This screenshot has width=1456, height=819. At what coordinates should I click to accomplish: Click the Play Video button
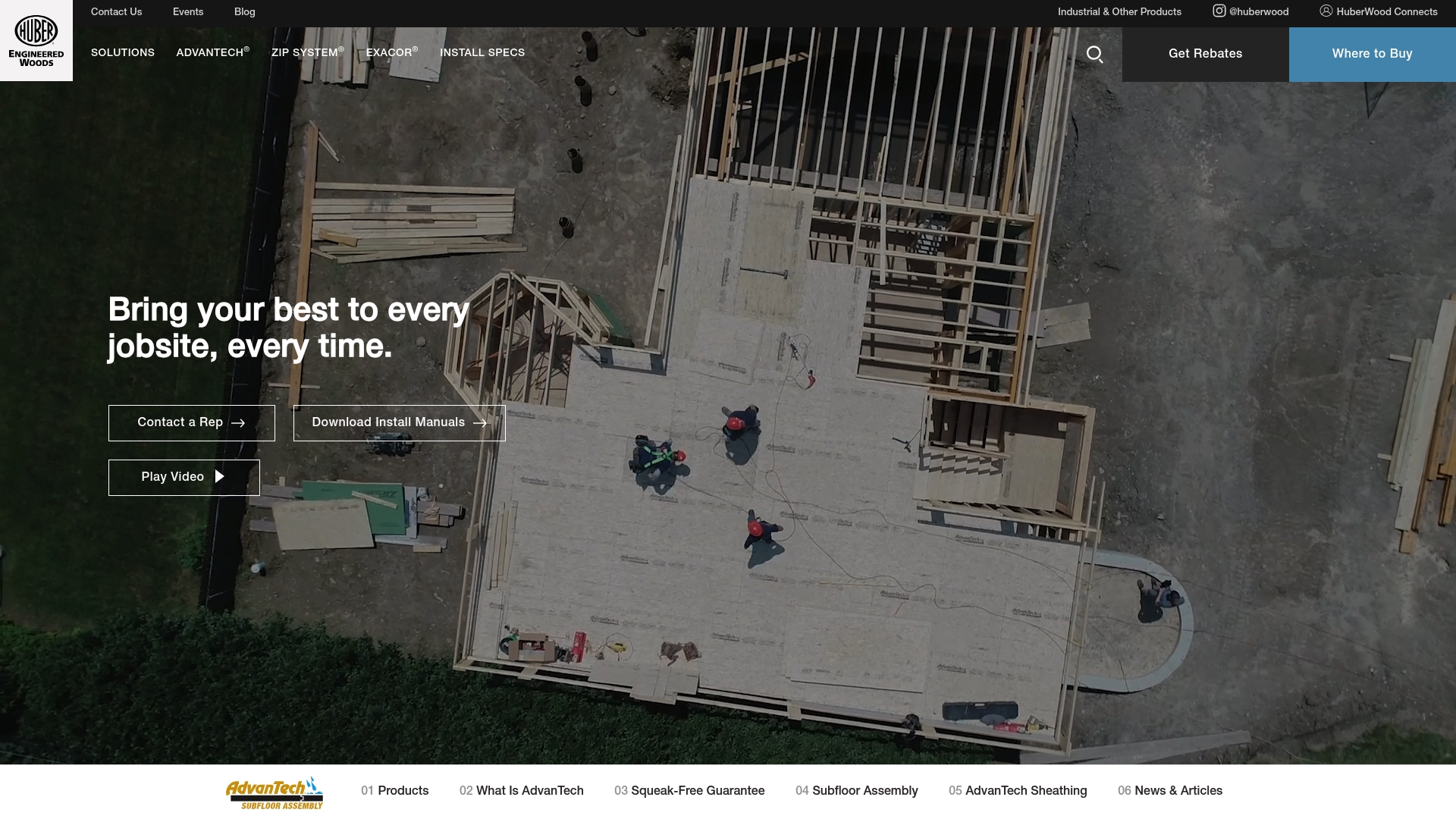pos(184,477)
